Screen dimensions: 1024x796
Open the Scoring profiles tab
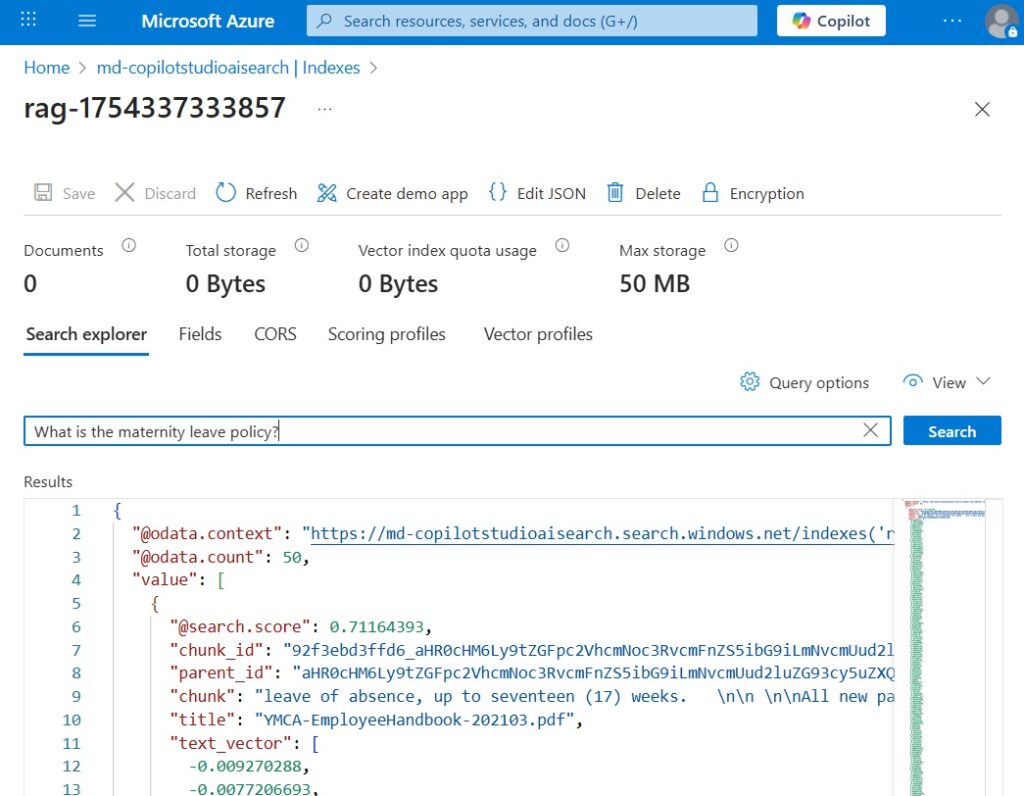click(387, 334)
